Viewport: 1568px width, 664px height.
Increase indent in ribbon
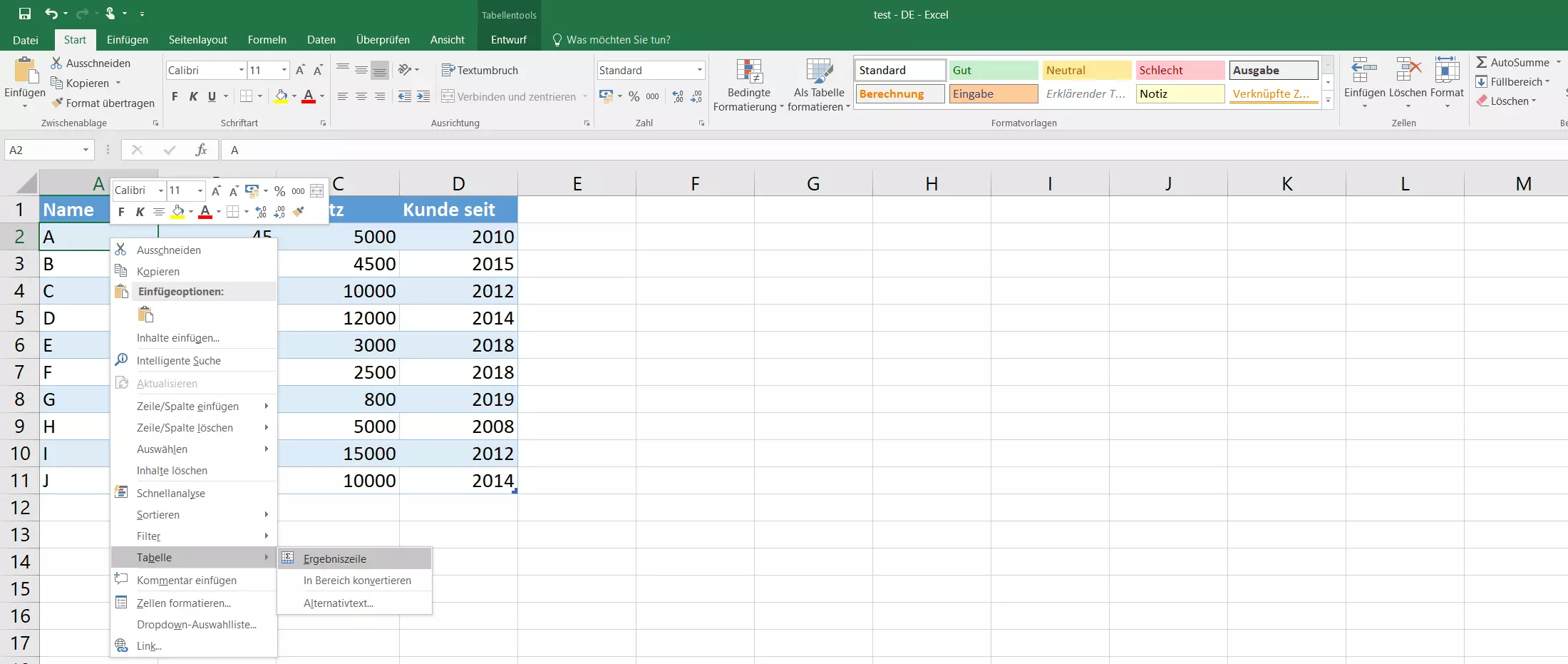point(423,96)
